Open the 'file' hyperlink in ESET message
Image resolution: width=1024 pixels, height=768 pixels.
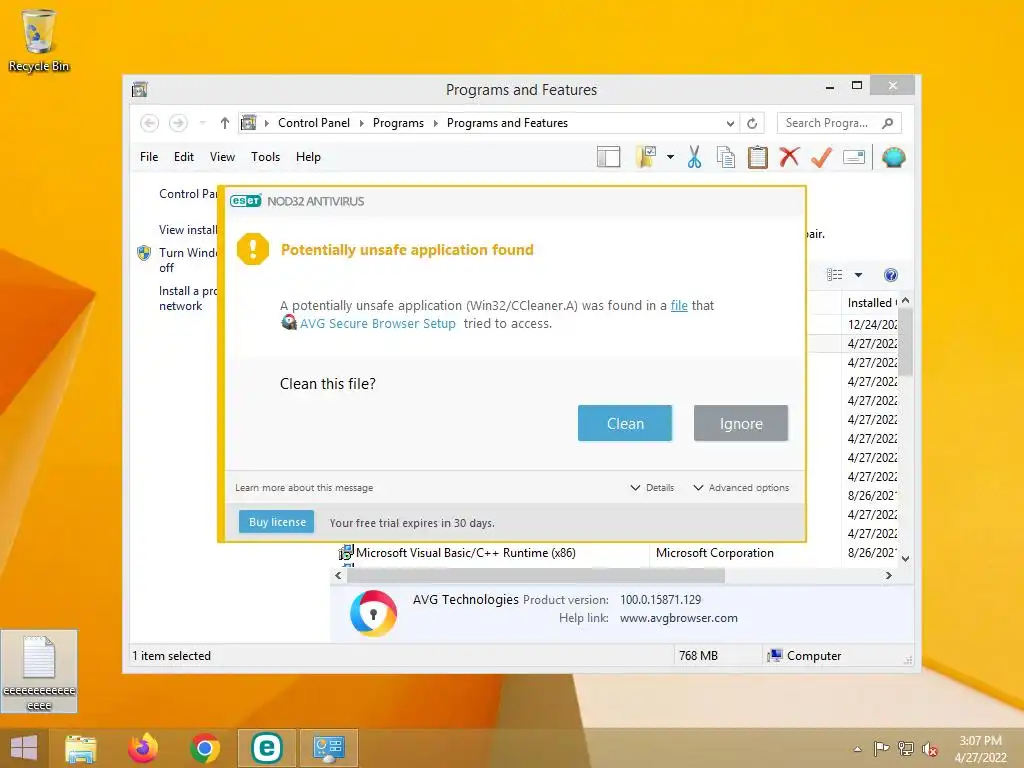coord(679,306)
